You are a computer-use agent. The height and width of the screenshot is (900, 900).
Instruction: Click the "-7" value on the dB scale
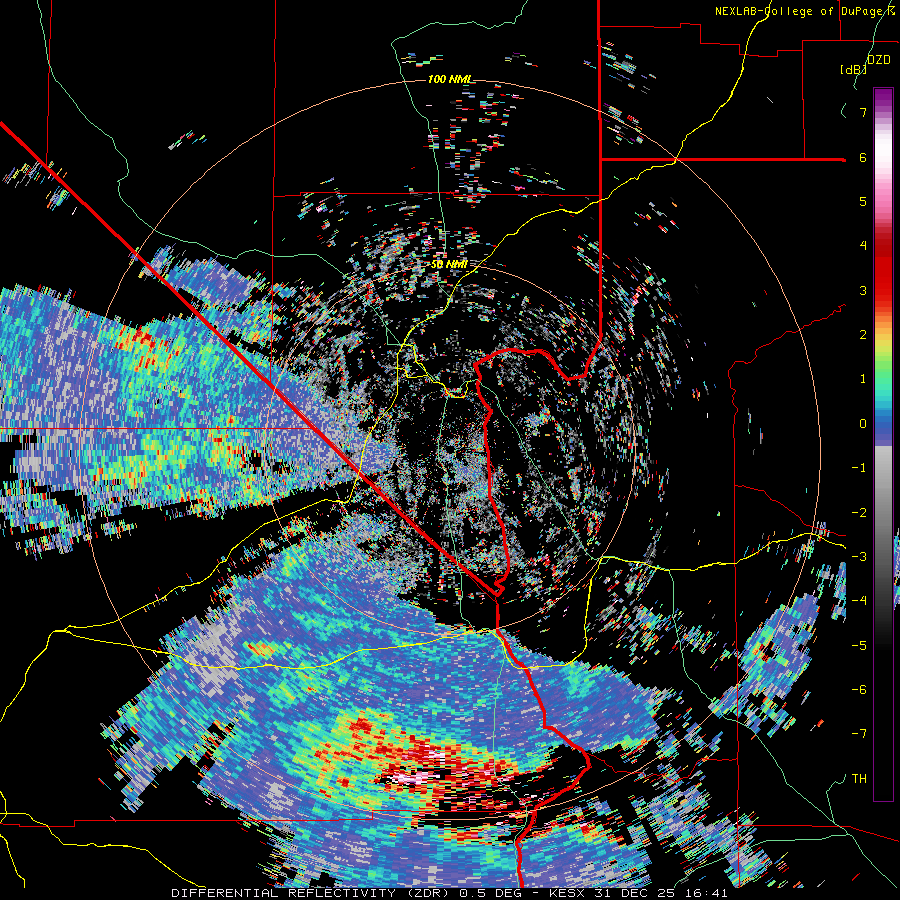859,734
